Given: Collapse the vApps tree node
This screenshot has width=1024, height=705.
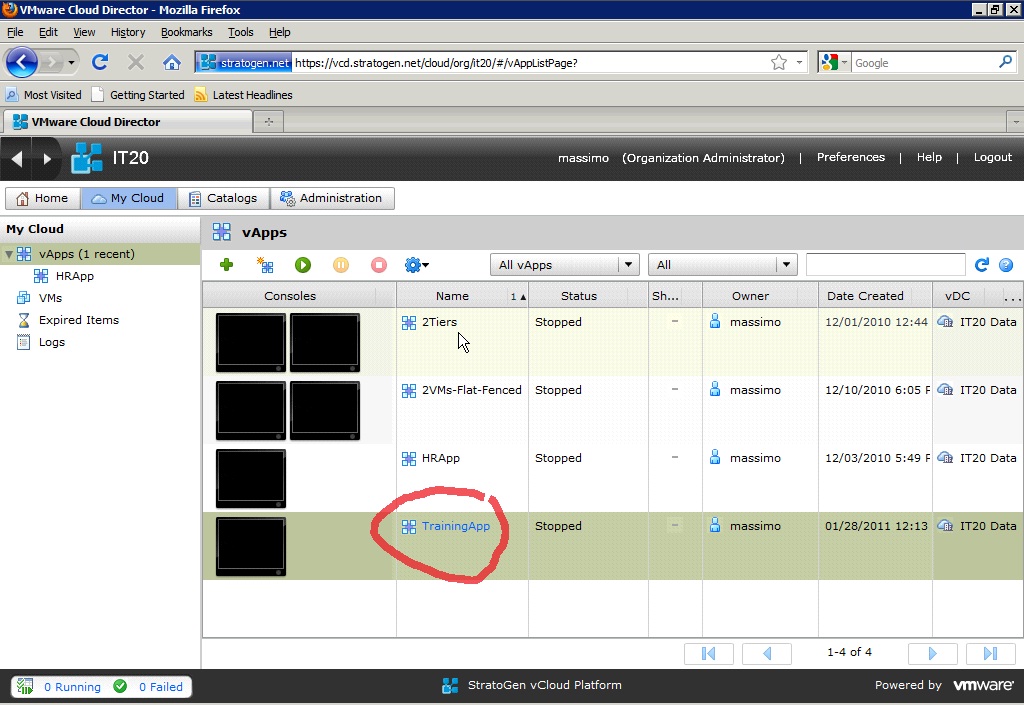Looking at the screenshot, I should 9,254.
